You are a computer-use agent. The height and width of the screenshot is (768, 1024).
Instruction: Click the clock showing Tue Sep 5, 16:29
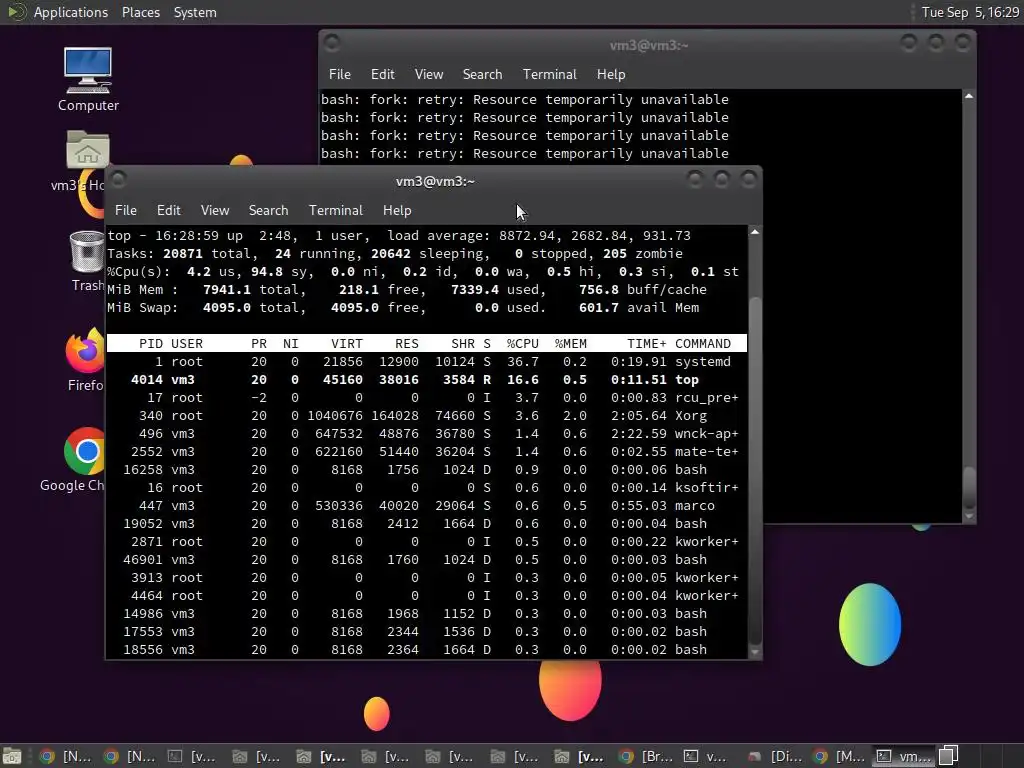[x=970, y=12]
